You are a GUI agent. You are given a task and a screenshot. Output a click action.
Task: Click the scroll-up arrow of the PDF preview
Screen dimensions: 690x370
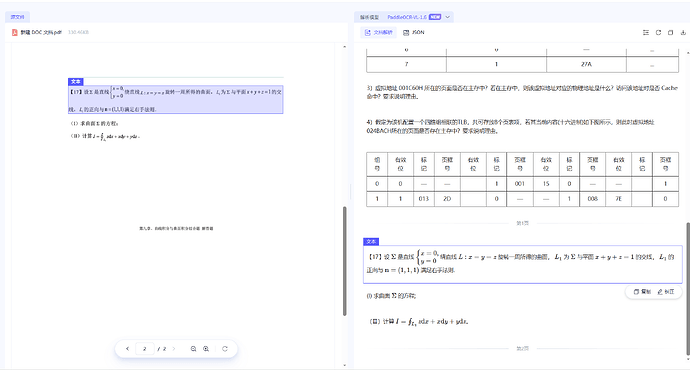pos(345,47)
